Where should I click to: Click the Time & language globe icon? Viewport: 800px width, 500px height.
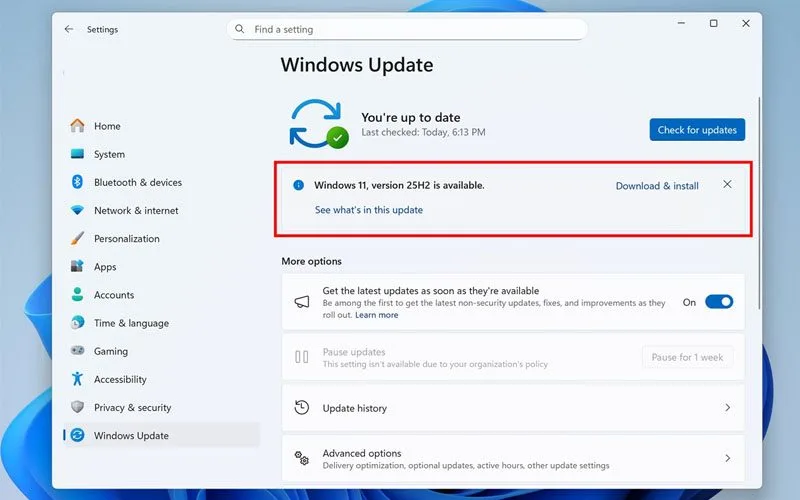[x=78, y=322]
